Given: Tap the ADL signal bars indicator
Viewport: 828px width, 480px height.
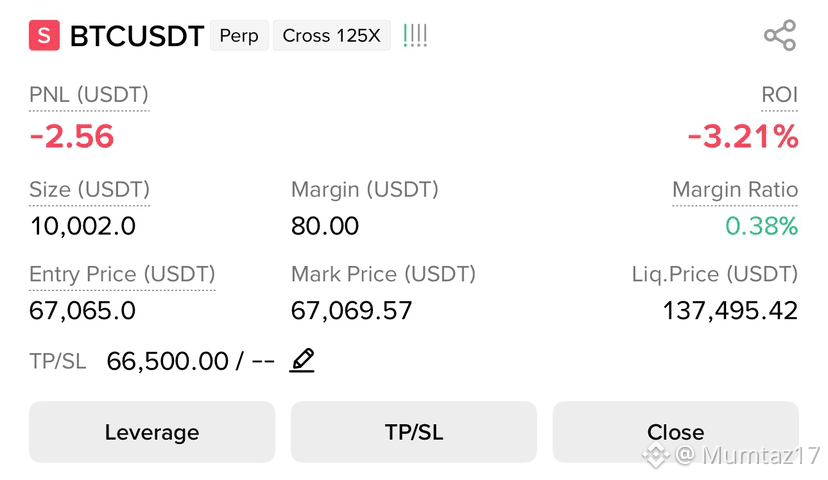Looking at the screenshot, I should 415,35.
